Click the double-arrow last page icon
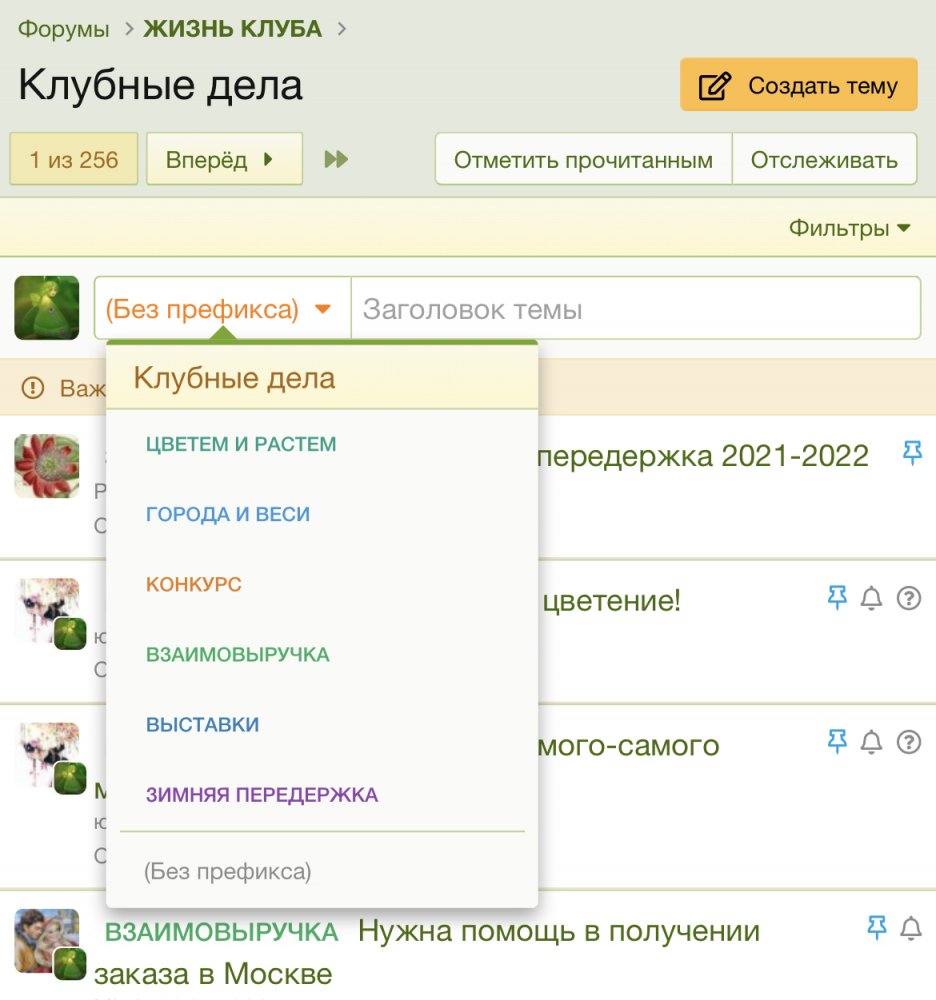The width and height of the screenshot is (936, 1000). (336, 160)
